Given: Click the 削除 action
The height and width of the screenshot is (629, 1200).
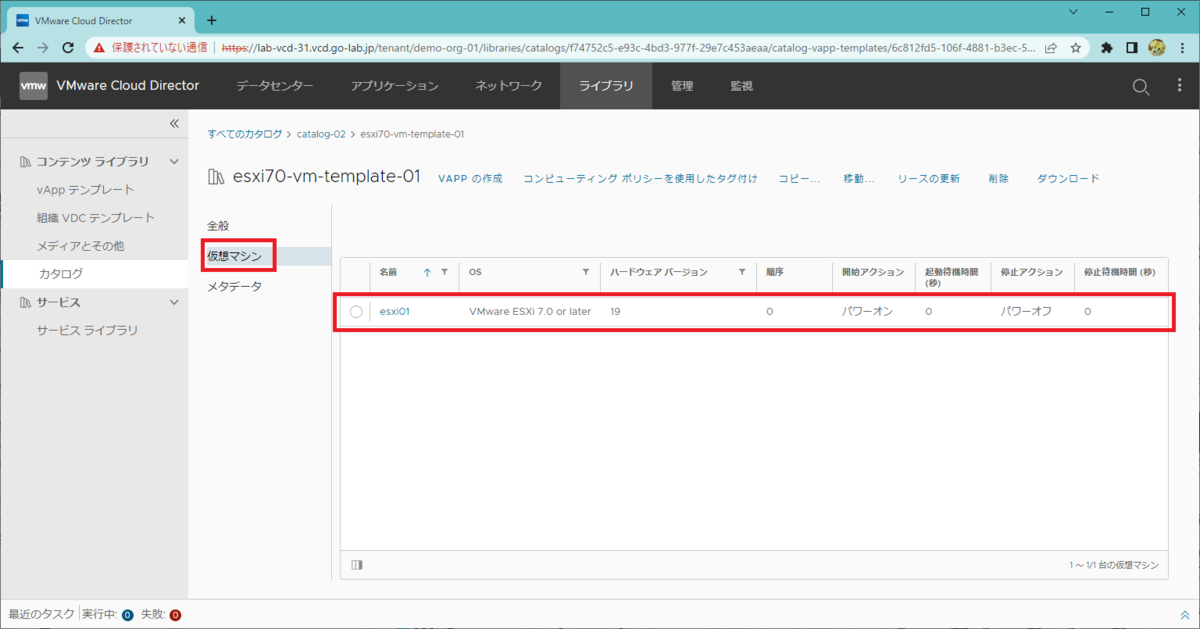Looking at the screenshot, I should point(998,178).
